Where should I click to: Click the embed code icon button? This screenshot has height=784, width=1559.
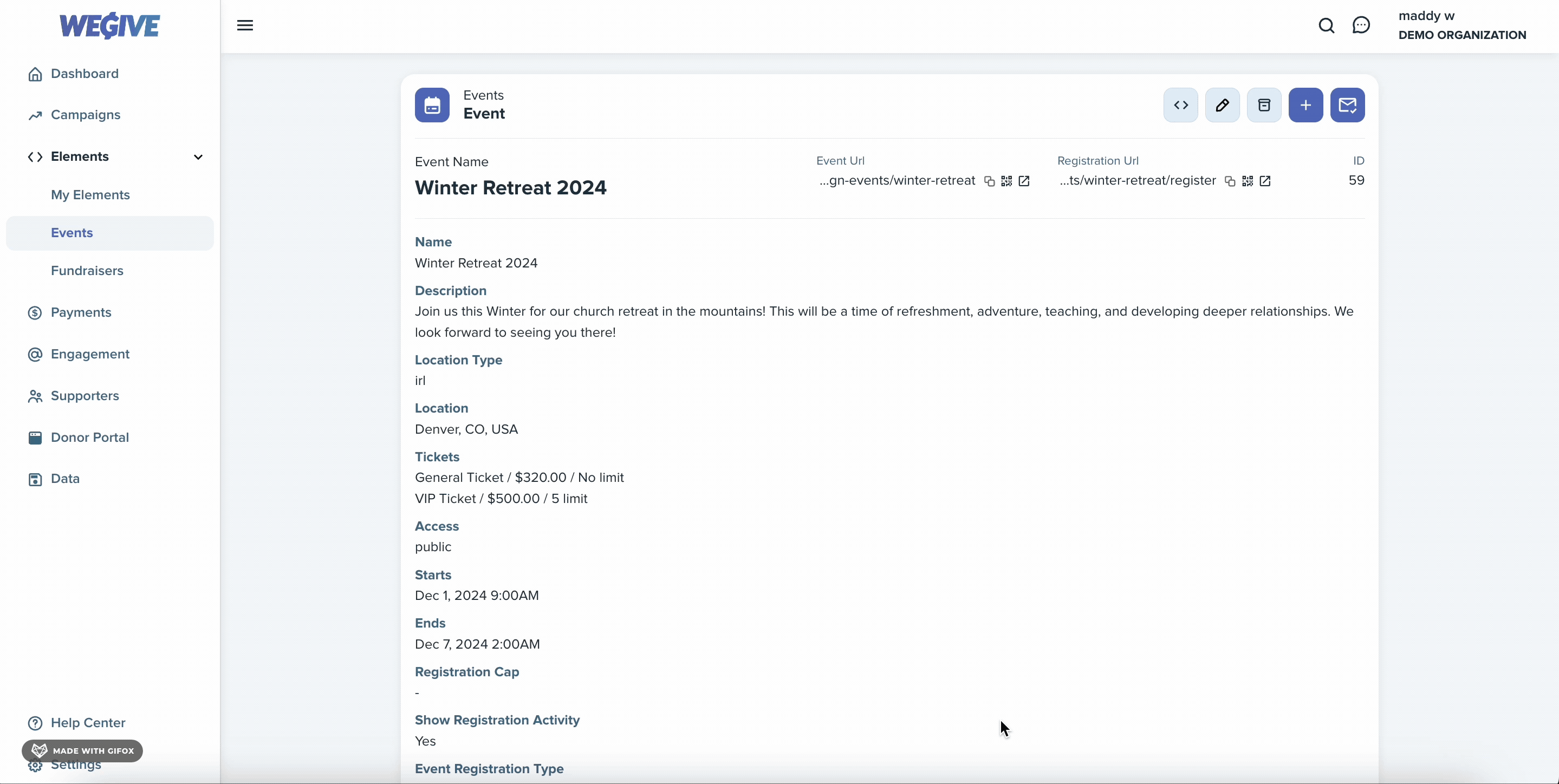(1180, 105)
